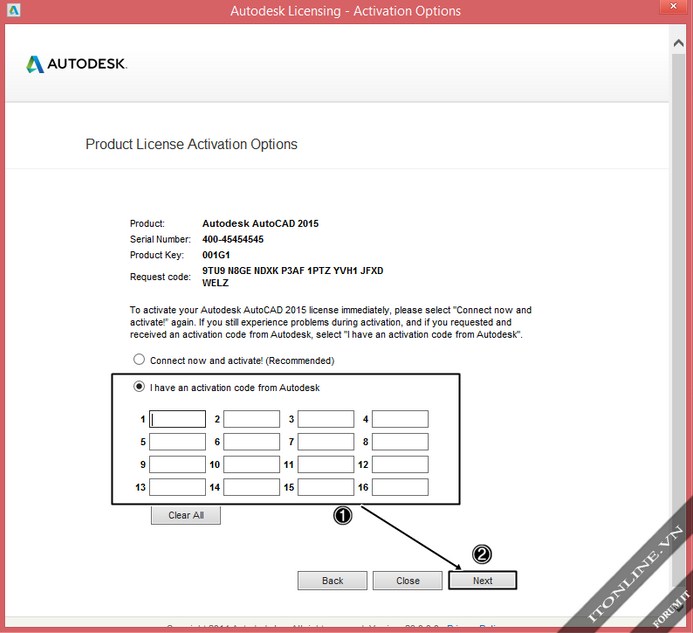The width and height of the screenshot is (693, 633).
Task: Close the Activation Options window
Action: 674,6
